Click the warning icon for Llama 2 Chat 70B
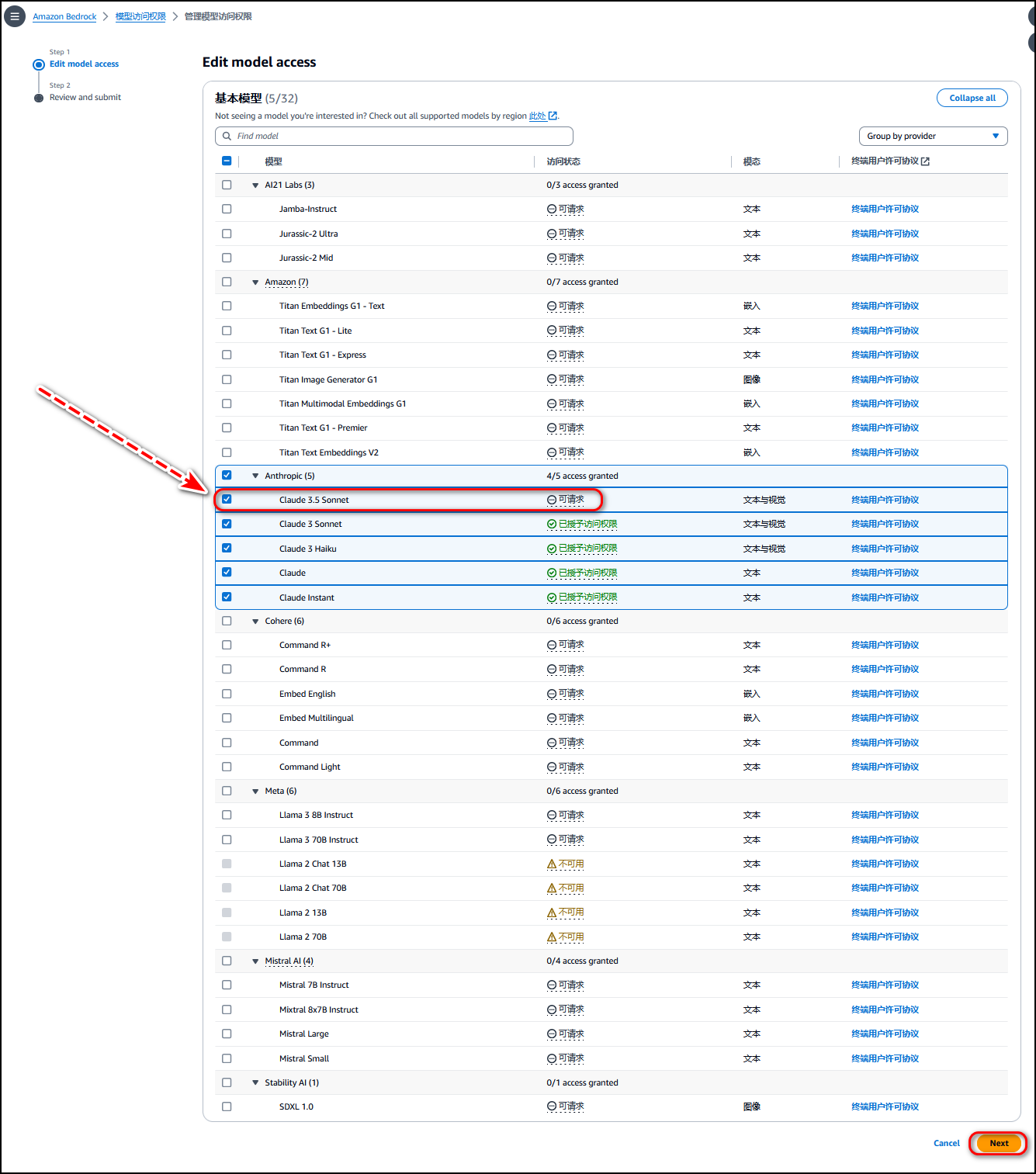 point(552,888)
